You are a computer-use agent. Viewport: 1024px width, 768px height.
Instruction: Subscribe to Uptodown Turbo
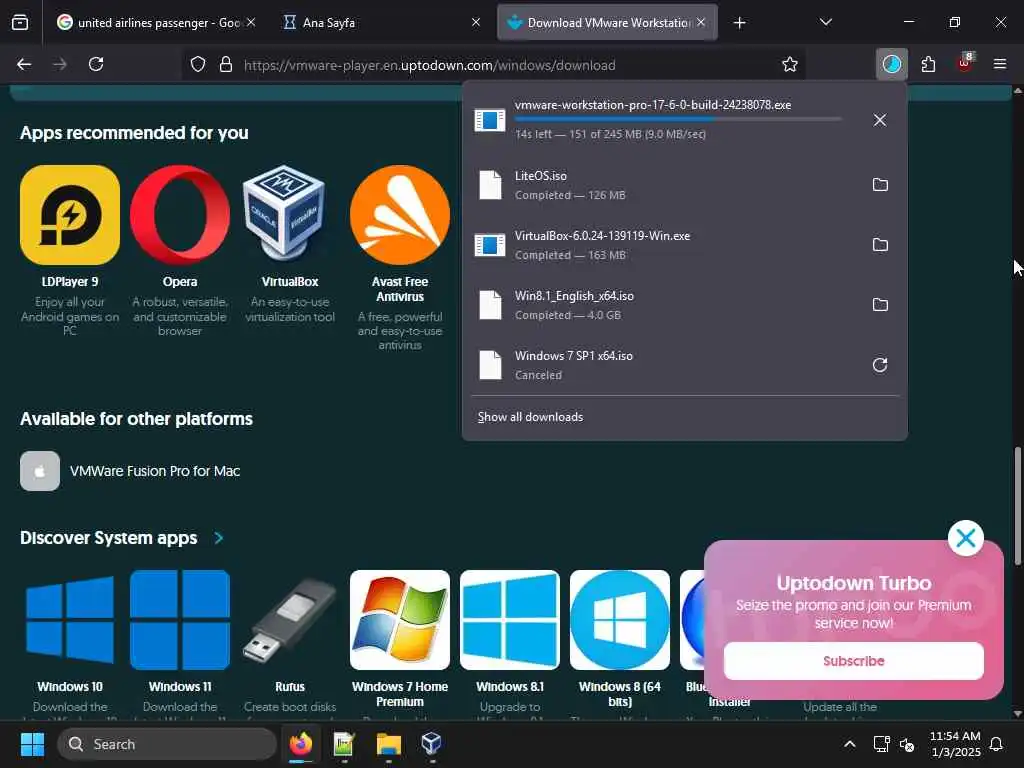pos(854,661)
